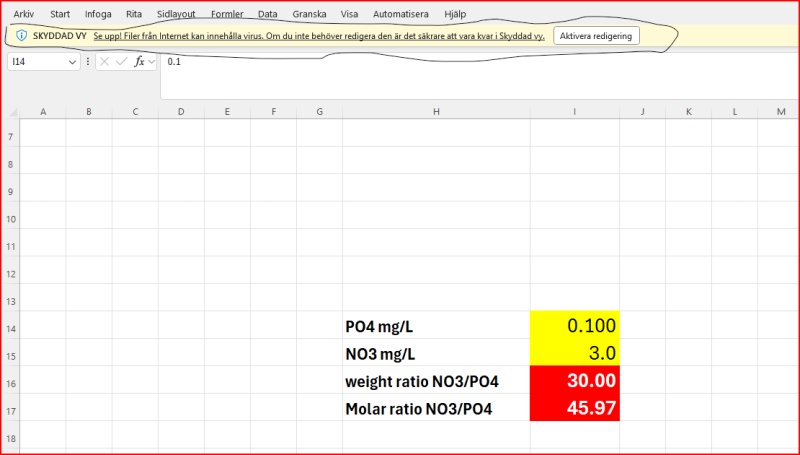Select column K header

pyautogui.click(x=689, y=112)
